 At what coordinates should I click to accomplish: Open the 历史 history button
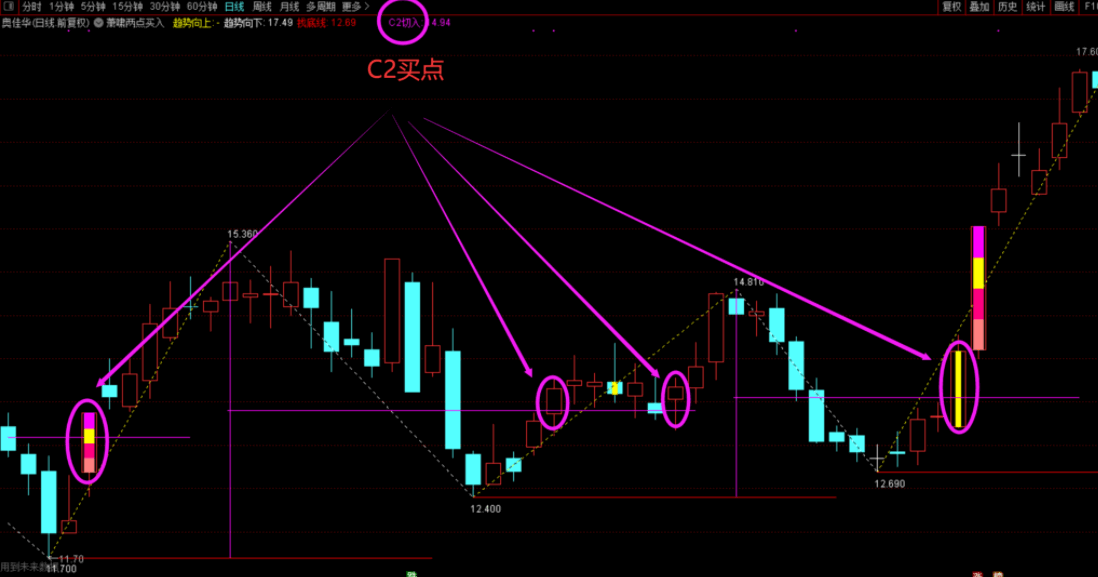point(1007,7)
